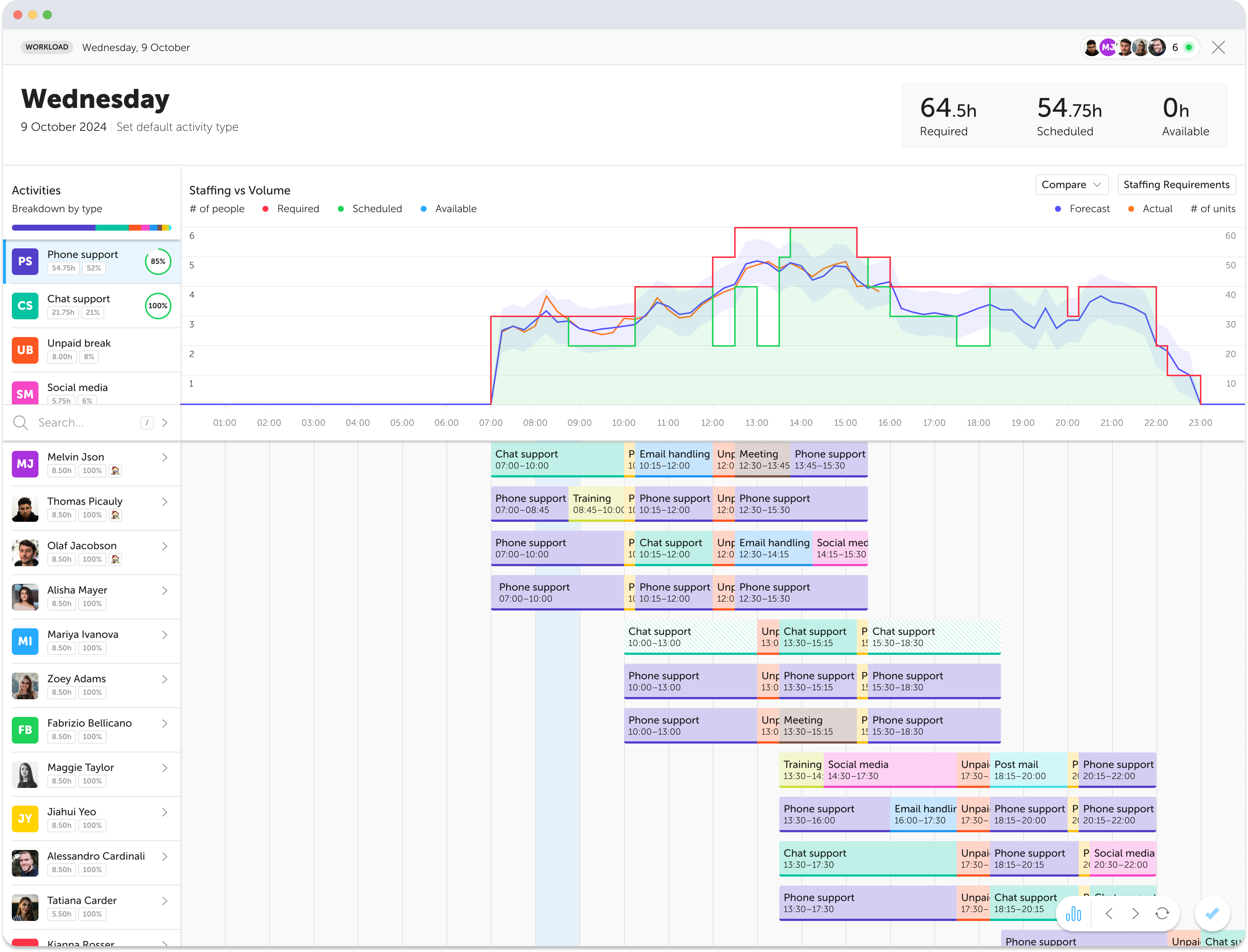Image resolution: width=1248 pixels, height=952 pixels.
Task: Toggle the Forecast legend on the right
Action: [x=1058, y=208]
